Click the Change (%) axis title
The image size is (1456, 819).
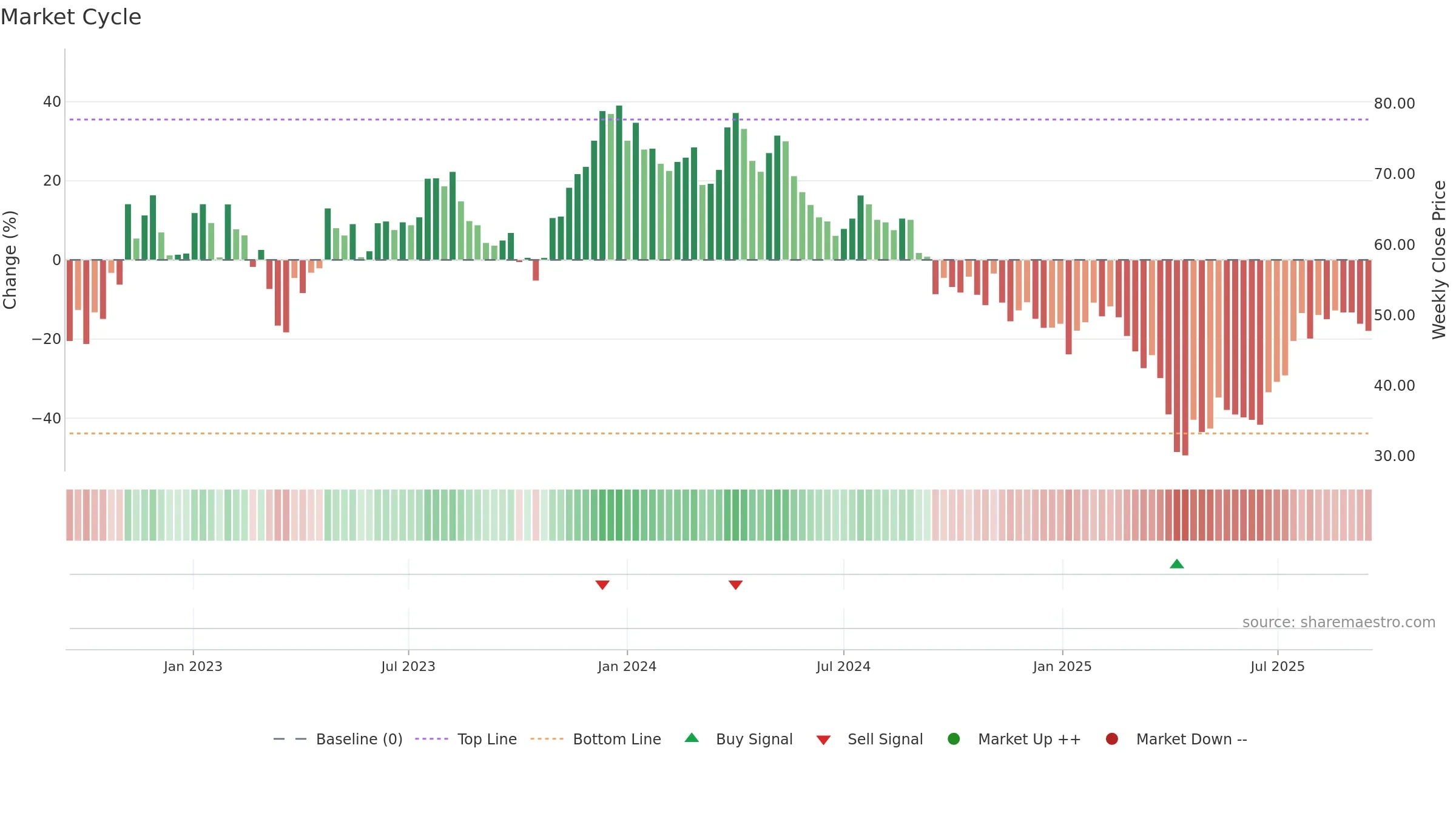coord(10,260)
